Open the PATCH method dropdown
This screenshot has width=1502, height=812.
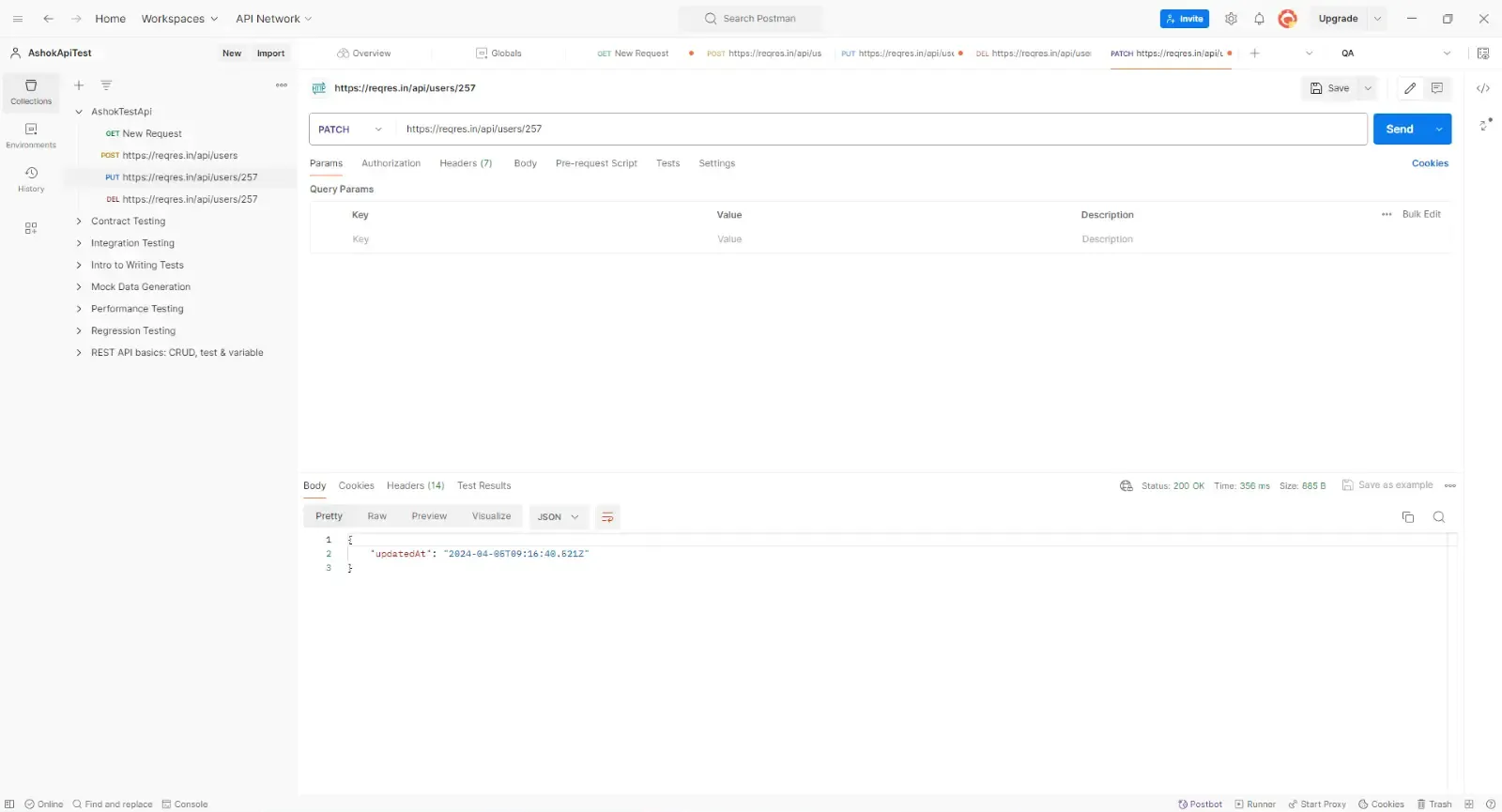click(x=351, y=130)
